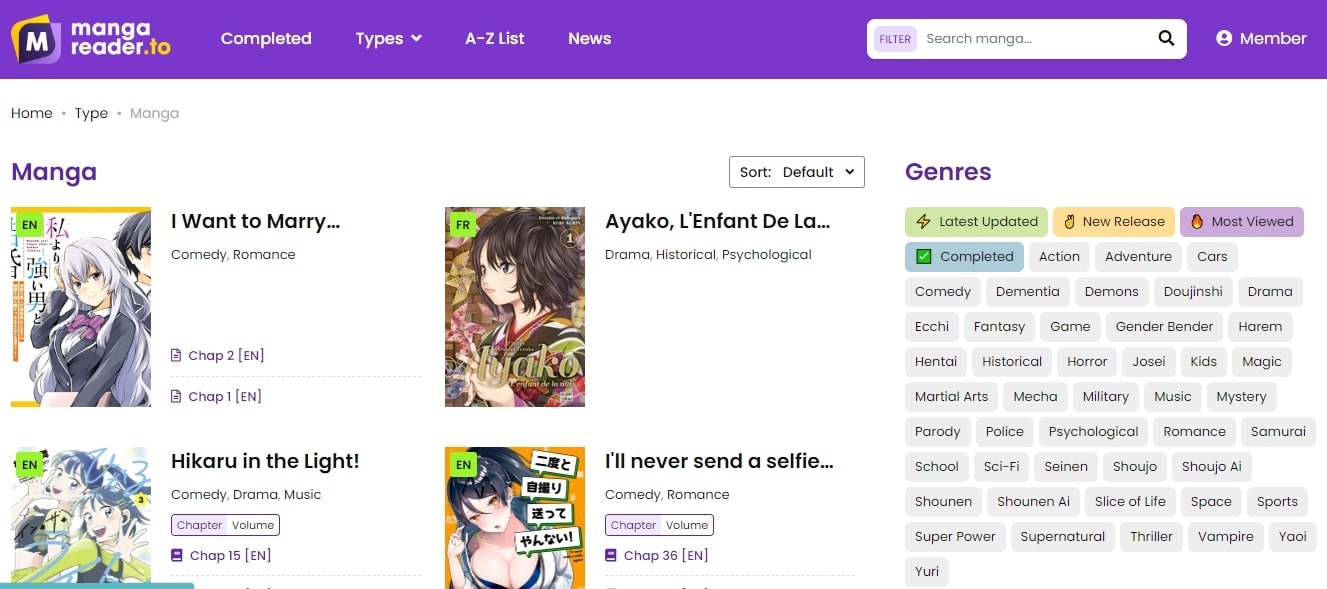
Task: Click the Member profile icon
Action: 1224,39
